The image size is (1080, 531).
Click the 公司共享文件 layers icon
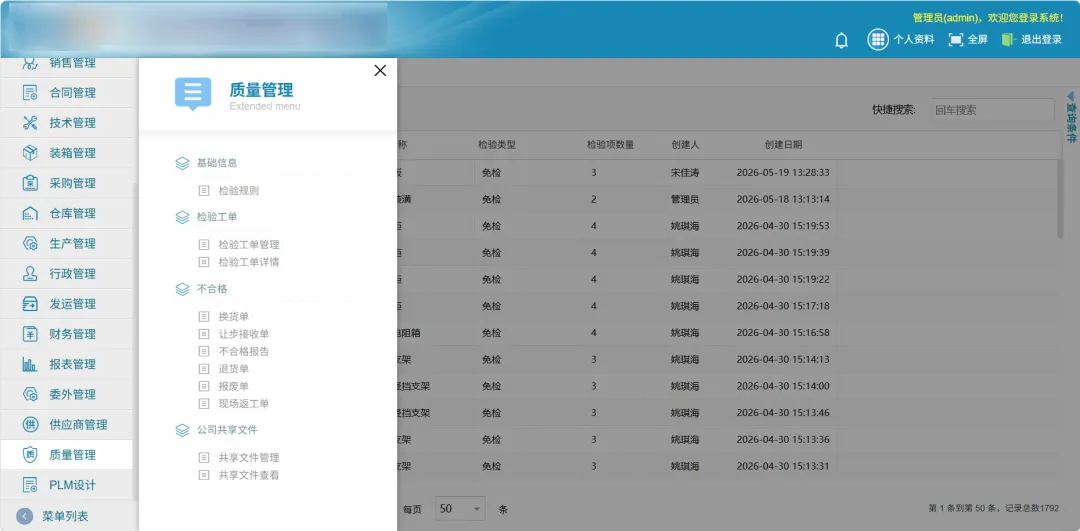(x=182, y=430)
